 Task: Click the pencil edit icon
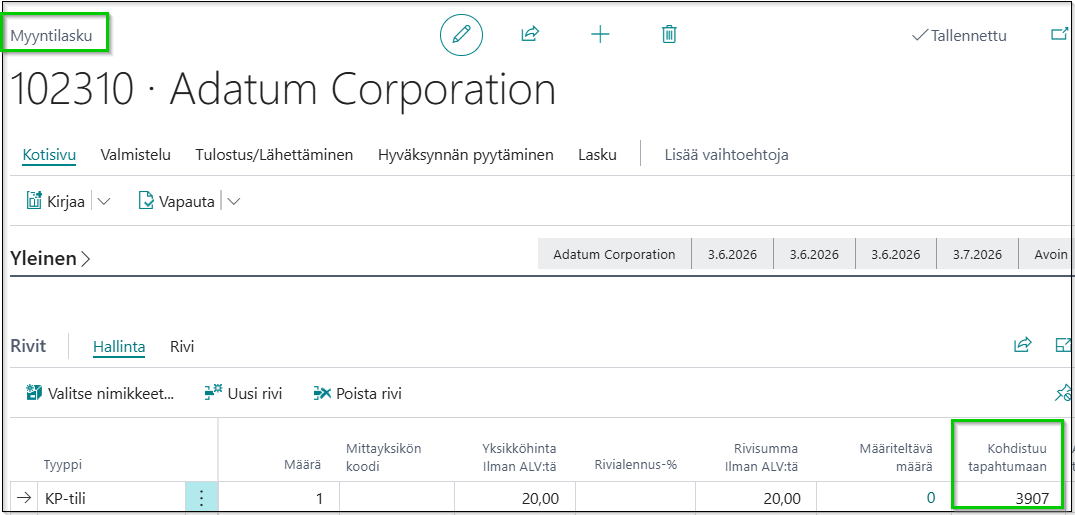click(x=461, y=34)
